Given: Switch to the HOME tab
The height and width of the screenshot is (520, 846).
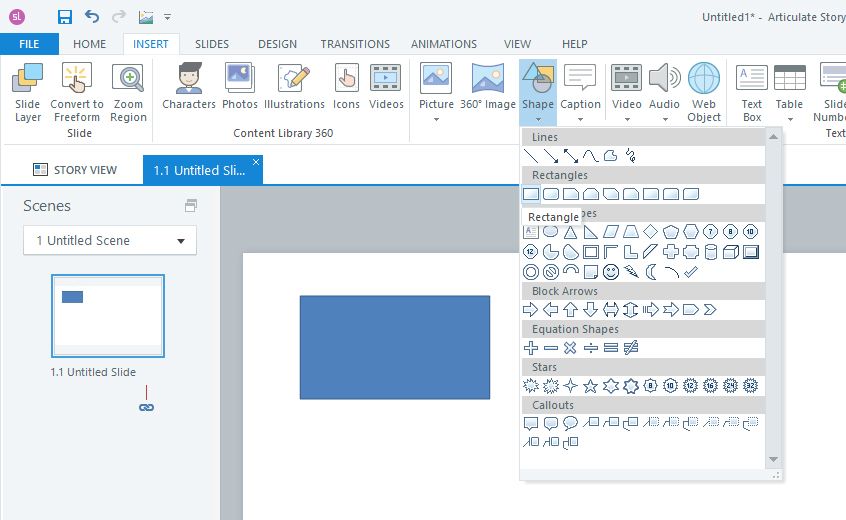Looking at the screenshot, I should click(90, 44).
